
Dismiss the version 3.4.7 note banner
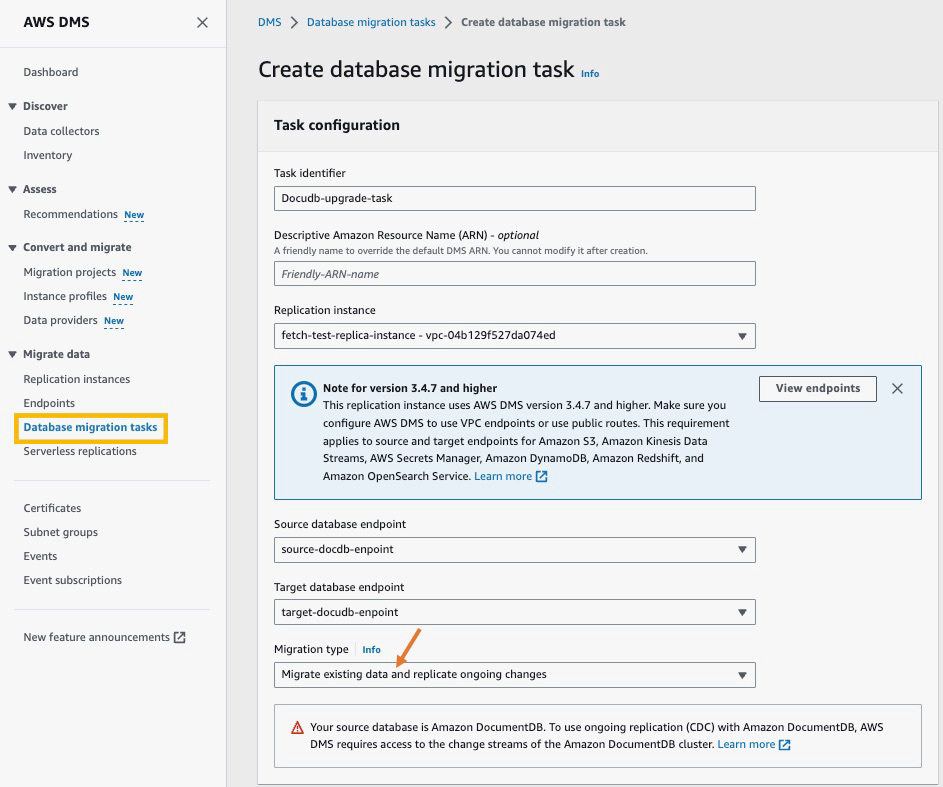click(897, 389)
